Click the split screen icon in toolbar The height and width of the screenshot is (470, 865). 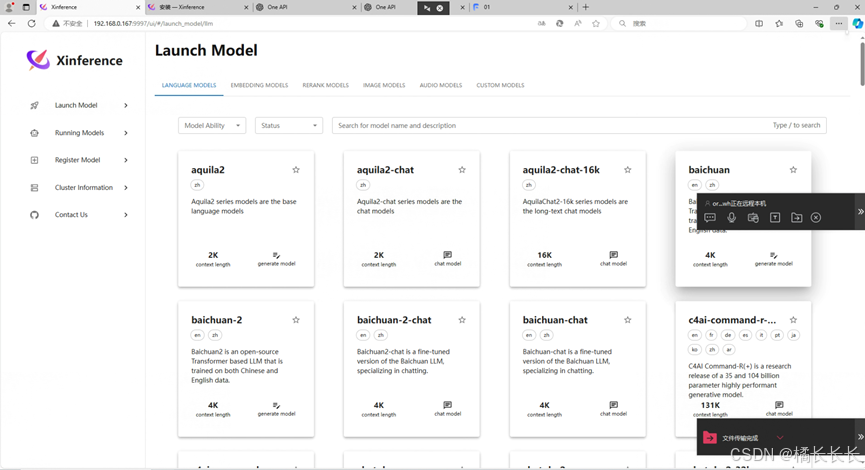[759, 24]
